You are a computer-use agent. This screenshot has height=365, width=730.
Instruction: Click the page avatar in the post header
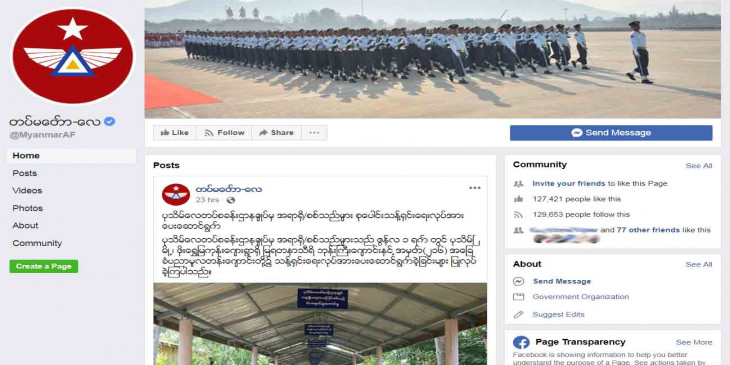[176, 194]
